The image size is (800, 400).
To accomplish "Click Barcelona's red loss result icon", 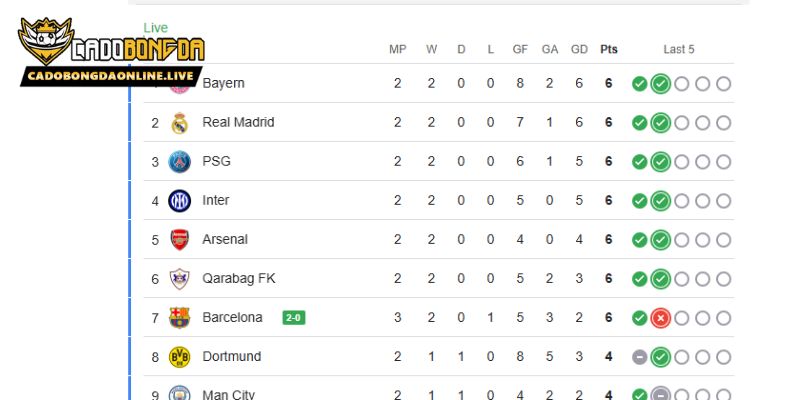I will pyautogui.click(x=660, y=318).
